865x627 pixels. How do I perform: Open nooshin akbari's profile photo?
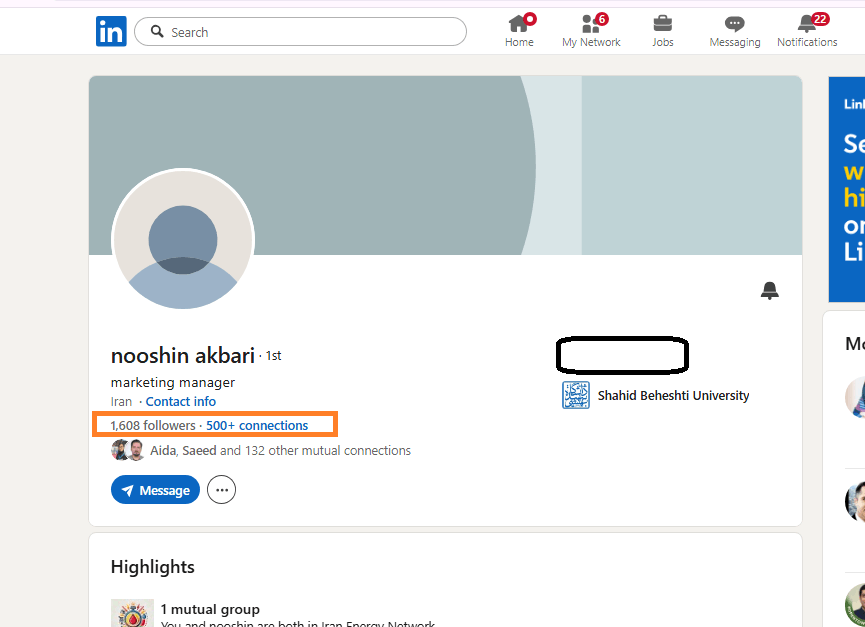[183, 240]
